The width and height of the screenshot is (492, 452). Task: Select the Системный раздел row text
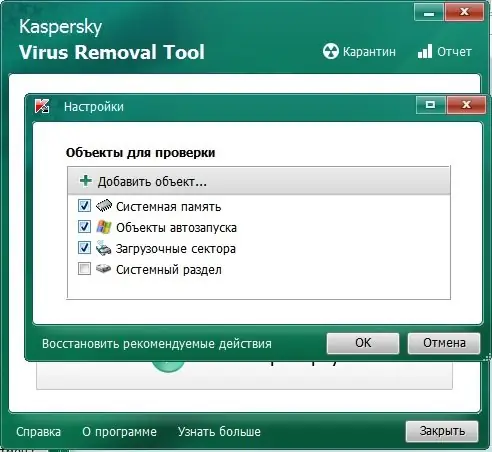click(x=169, y=270)
